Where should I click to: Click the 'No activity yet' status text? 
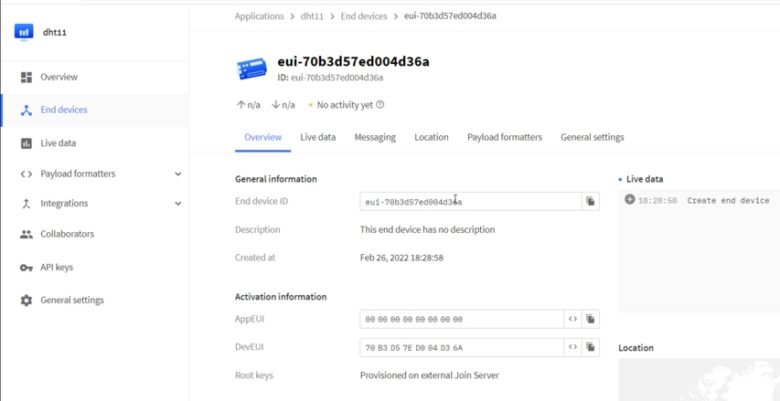[345, 105]
